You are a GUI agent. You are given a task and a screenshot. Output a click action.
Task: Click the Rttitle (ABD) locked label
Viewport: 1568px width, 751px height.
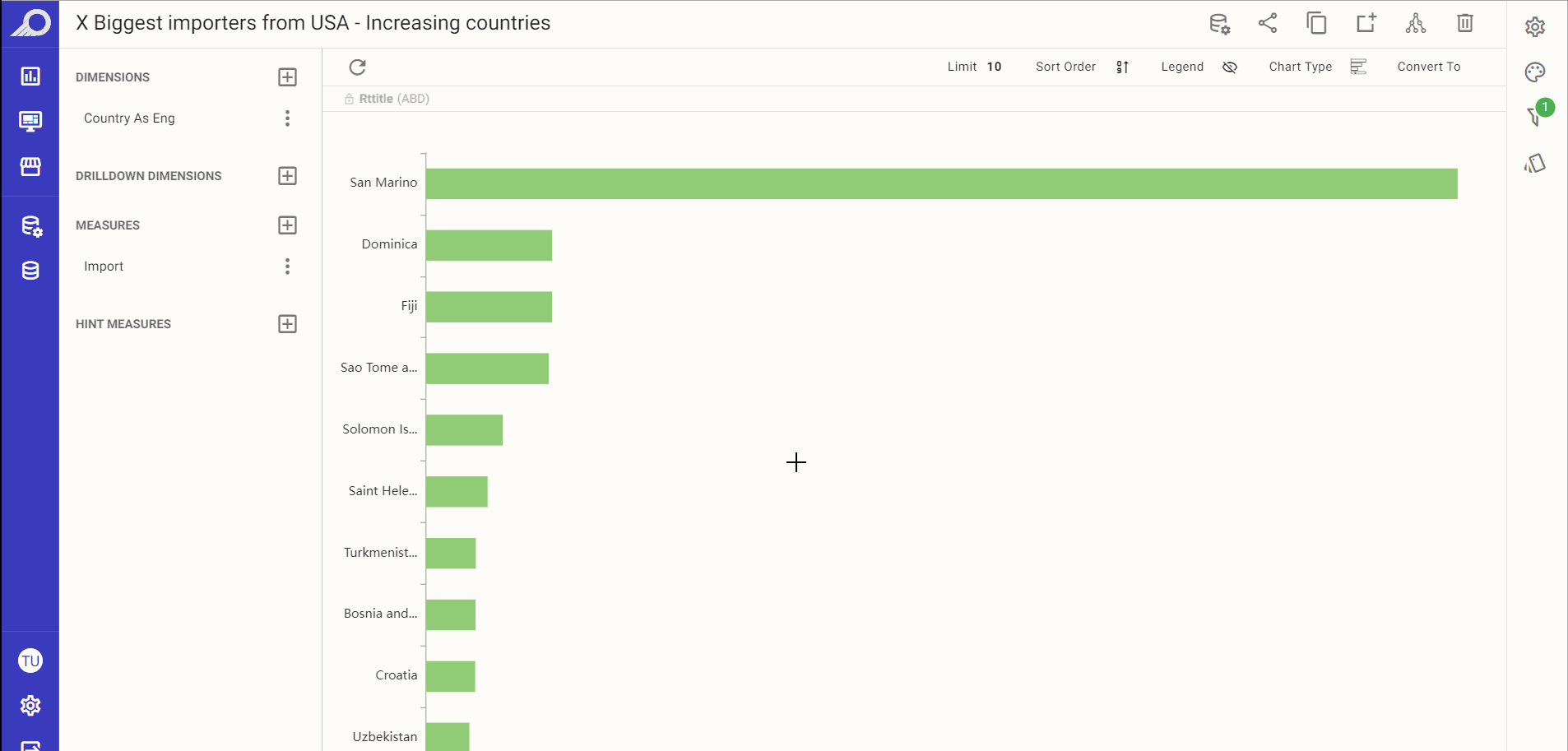click(x=387, y=99)
